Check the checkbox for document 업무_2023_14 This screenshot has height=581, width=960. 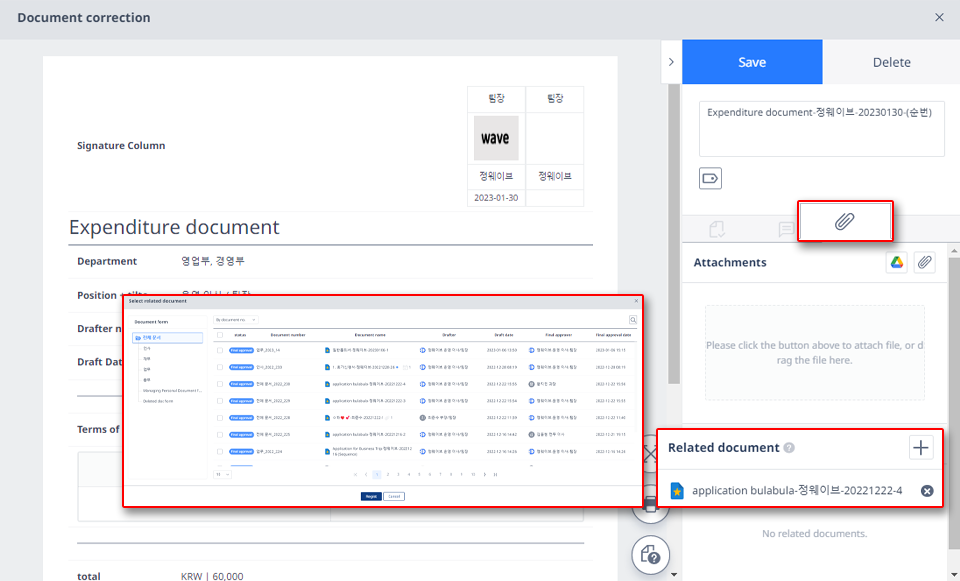[219, 351]
